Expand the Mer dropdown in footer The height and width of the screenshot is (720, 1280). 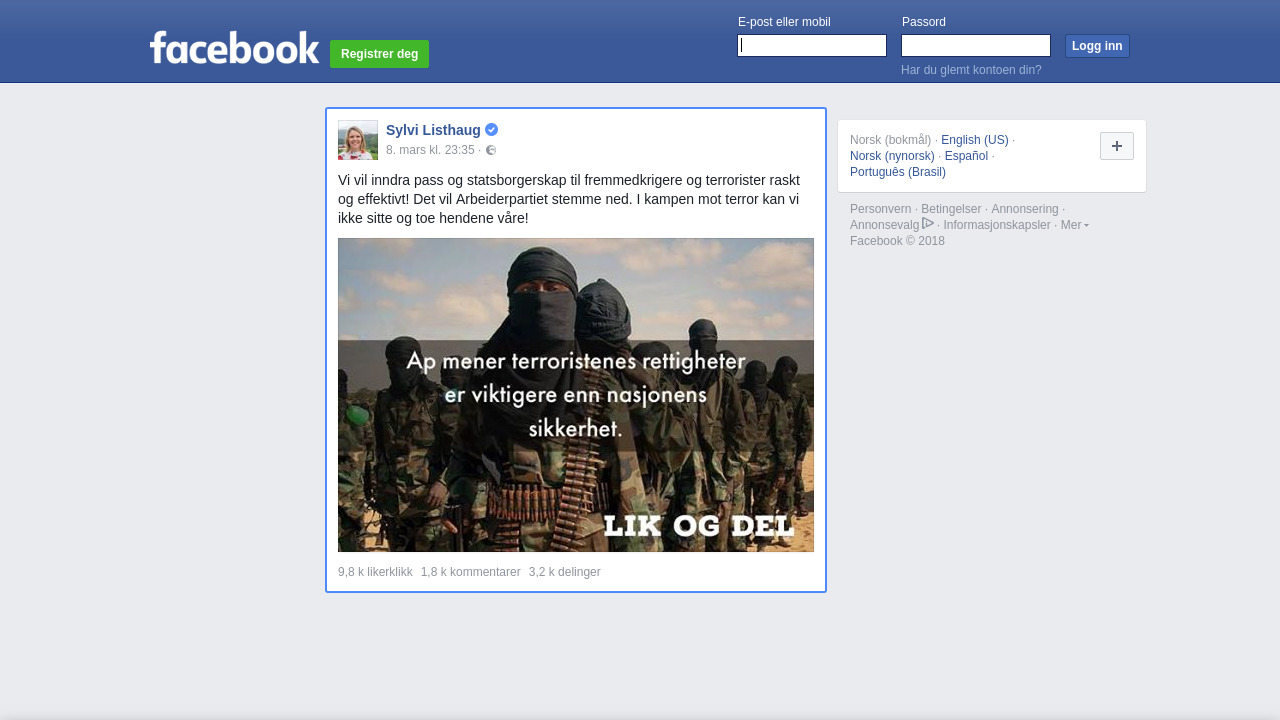point(1074,225)
